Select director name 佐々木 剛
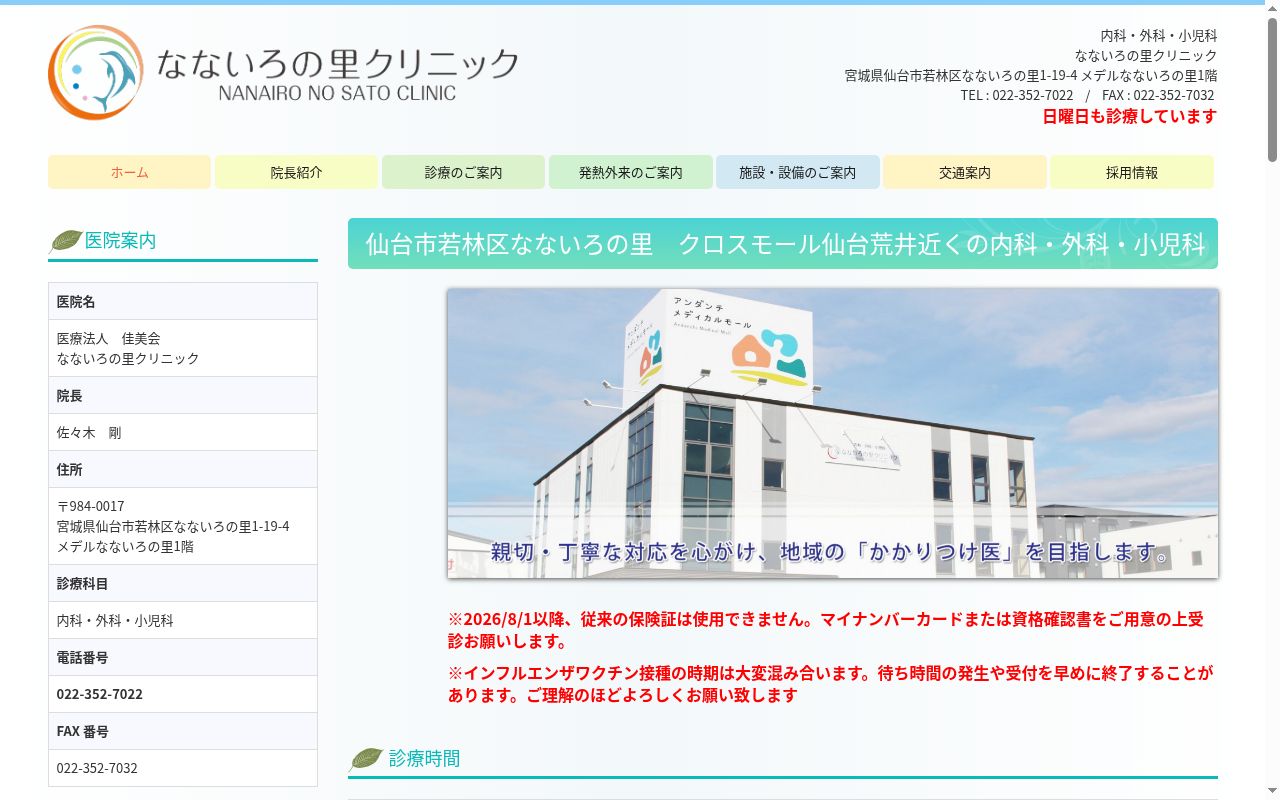 (x=183, y=432)
